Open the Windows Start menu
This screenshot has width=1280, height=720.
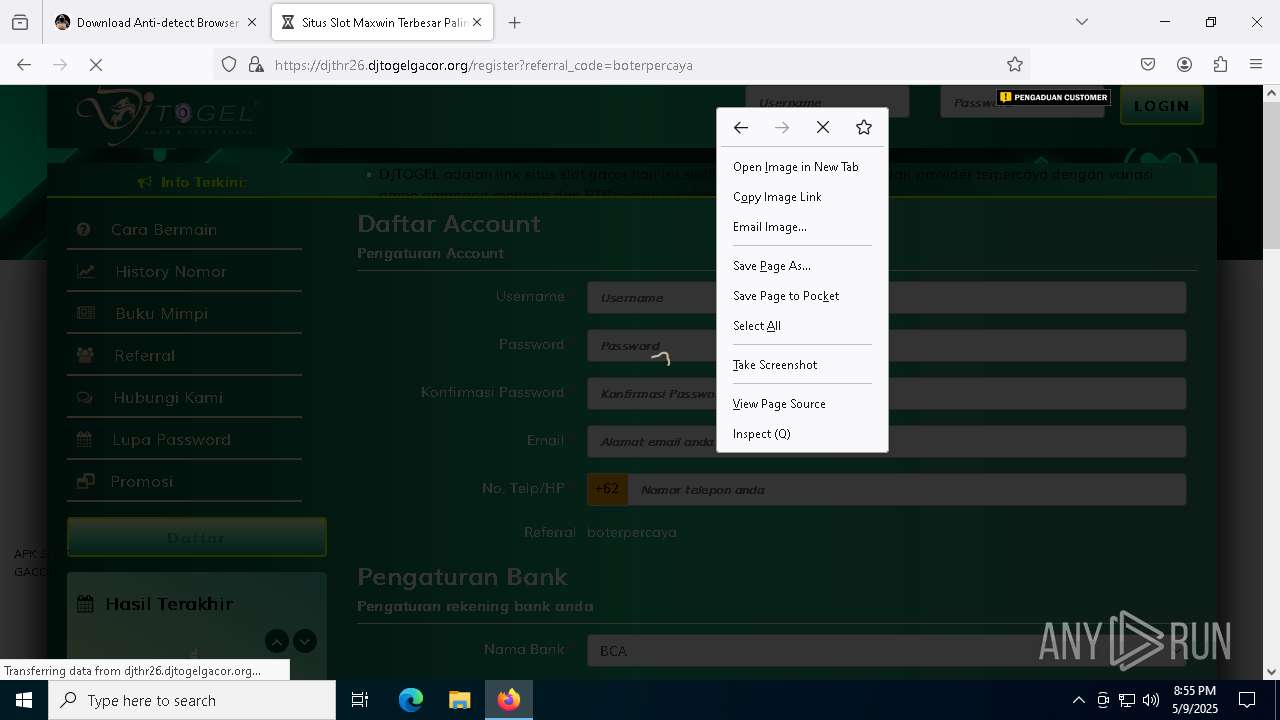[x=24, y=700]
